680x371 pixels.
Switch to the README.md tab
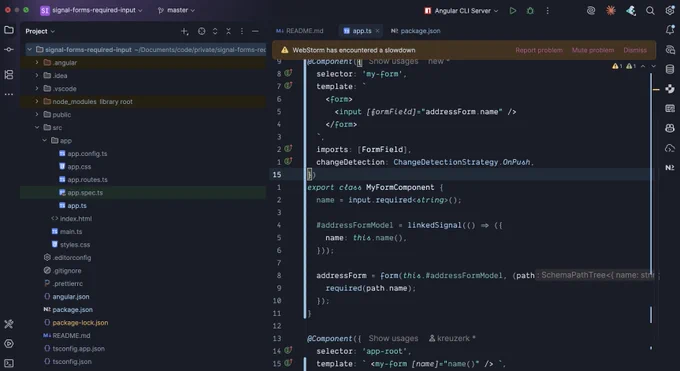300,31
